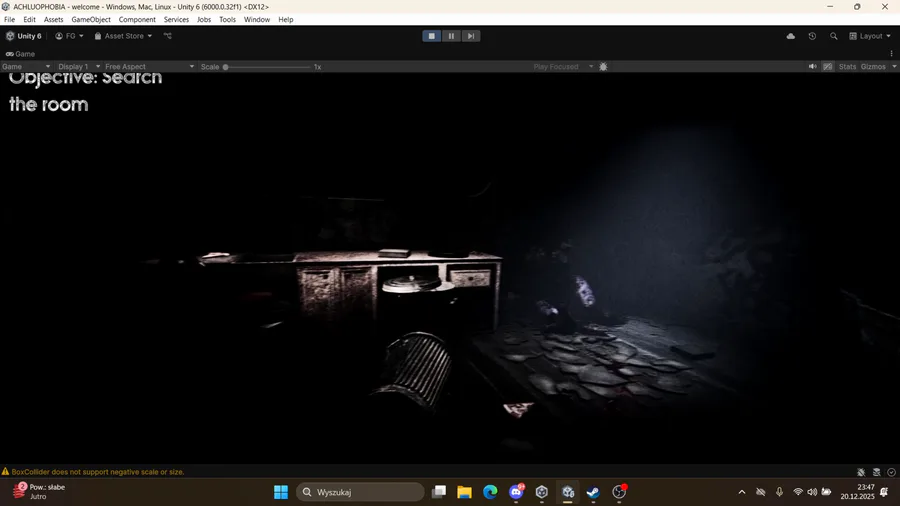This screenshot has height=506, width=900.
Task: Open the Tools menu
Action: click(x=227, y=20)
